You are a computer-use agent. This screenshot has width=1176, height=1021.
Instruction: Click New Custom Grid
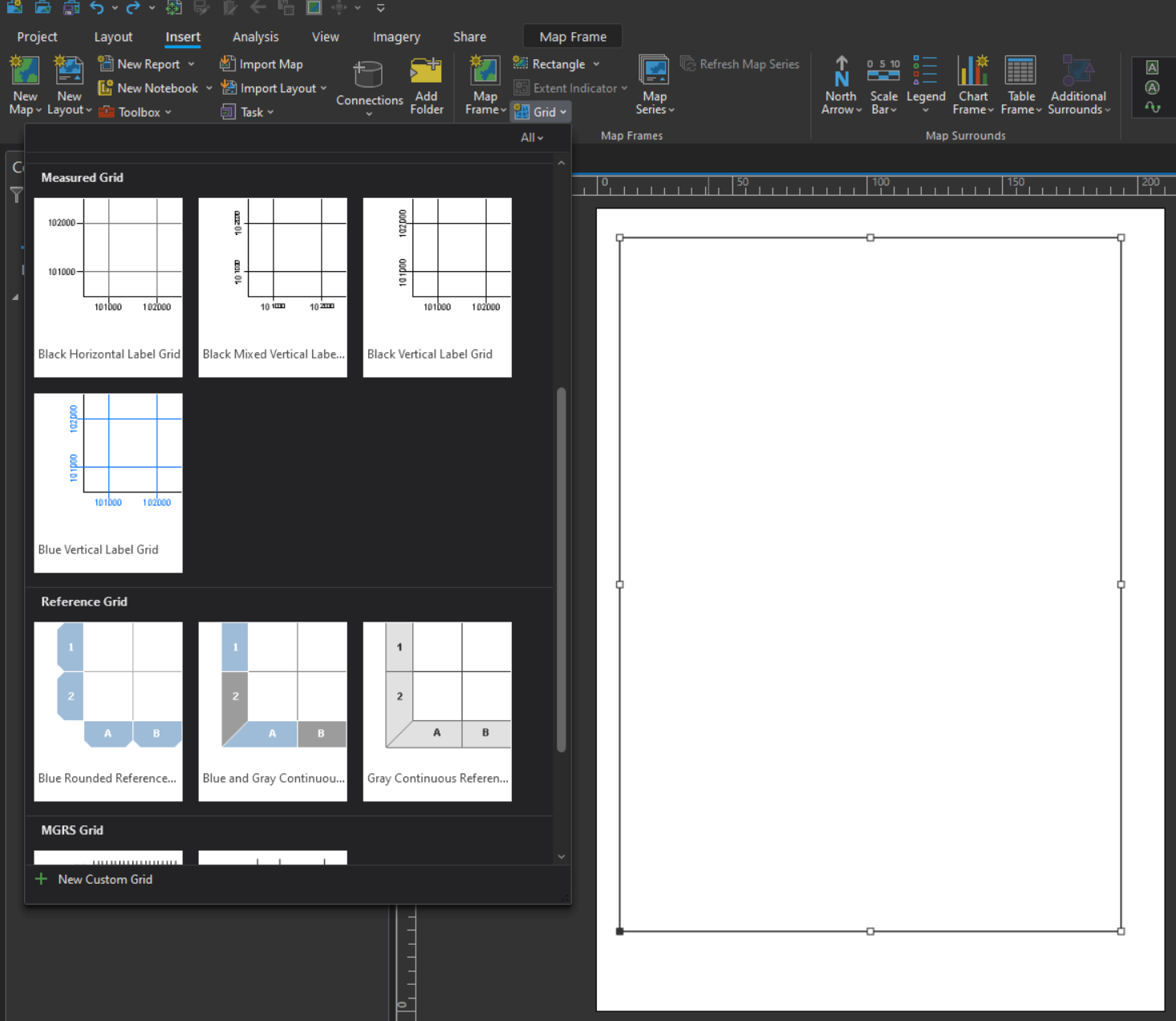pos(104,880)
